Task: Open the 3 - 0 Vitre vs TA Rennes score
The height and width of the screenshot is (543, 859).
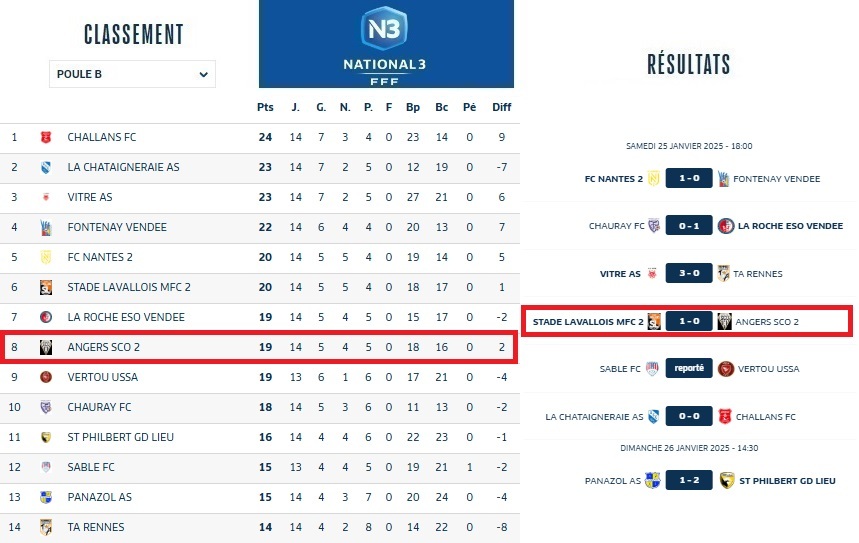Action: pyautogui.click(x=689, y=273)
